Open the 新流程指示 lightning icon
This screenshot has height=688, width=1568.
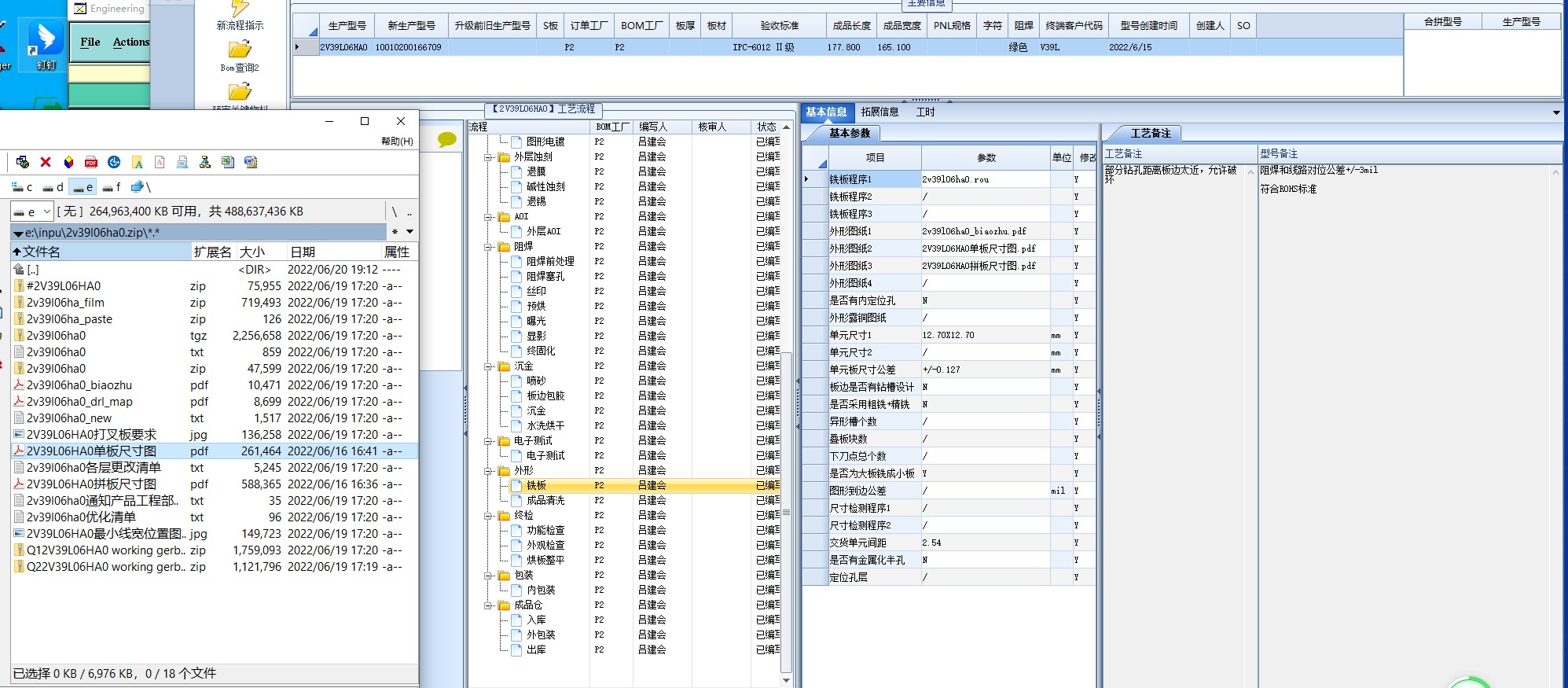[240, 15]
